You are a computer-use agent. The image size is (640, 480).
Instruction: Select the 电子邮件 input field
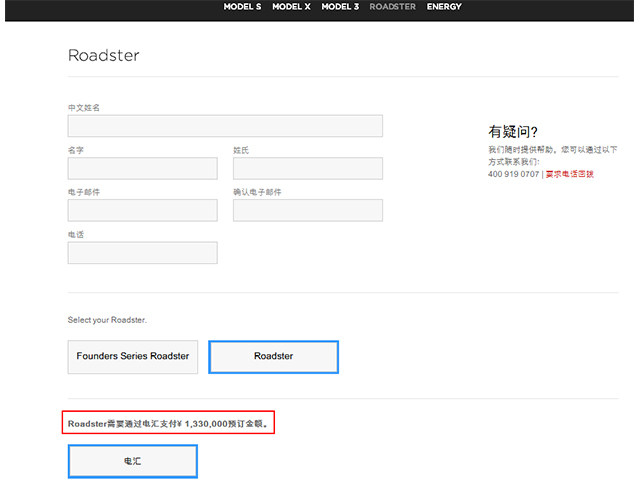[142, 210]
